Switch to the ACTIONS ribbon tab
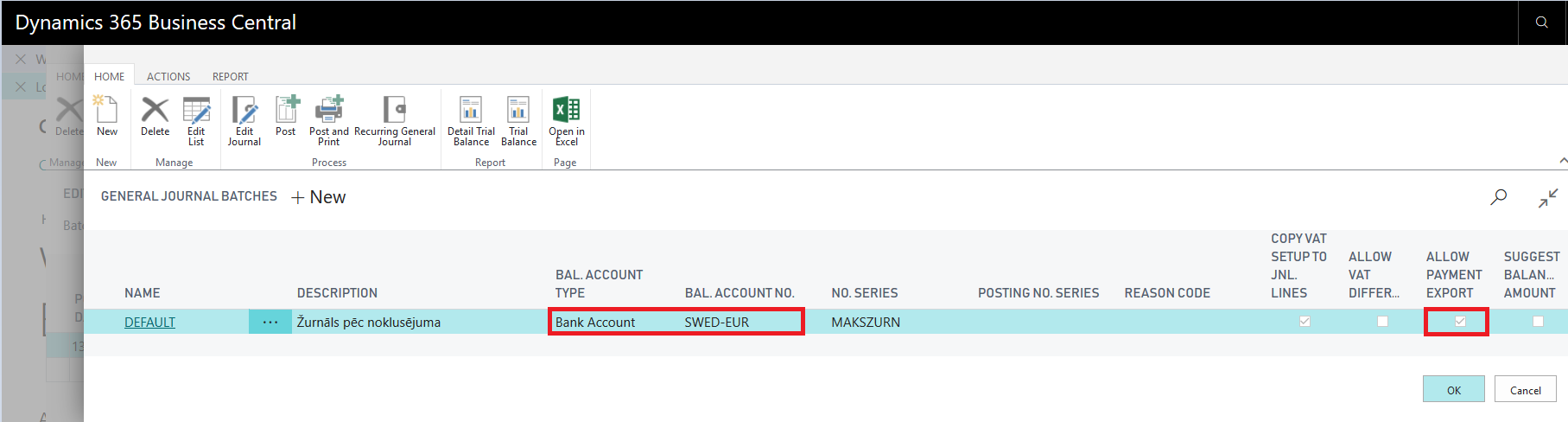The image size is (1568, 422). [x=168, y=77]
